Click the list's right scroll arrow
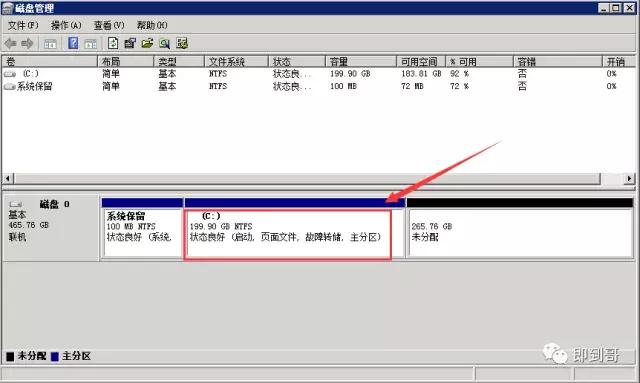 [x=629, y=178]
